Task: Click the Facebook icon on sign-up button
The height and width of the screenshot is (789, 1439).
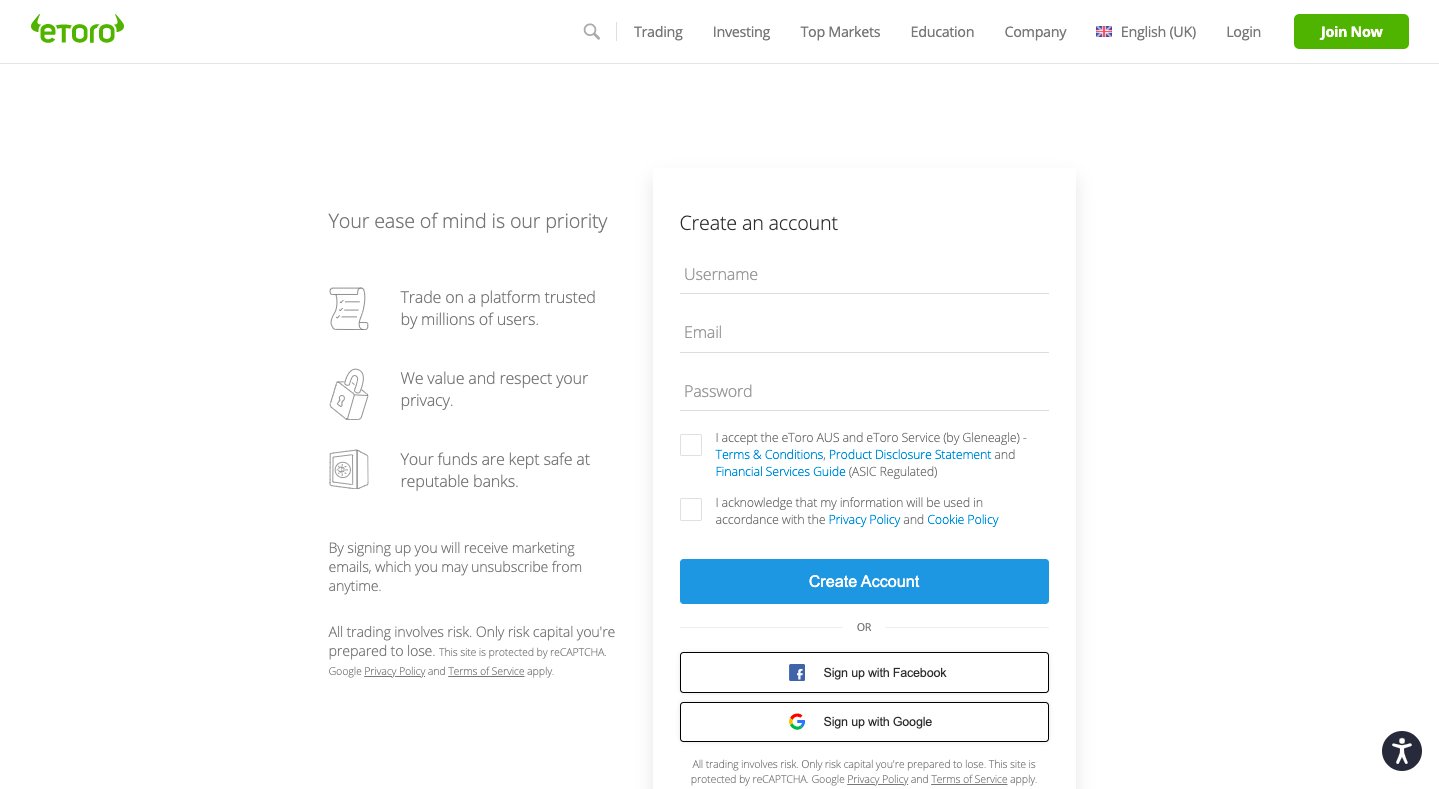Action: [x=797, y=672]
